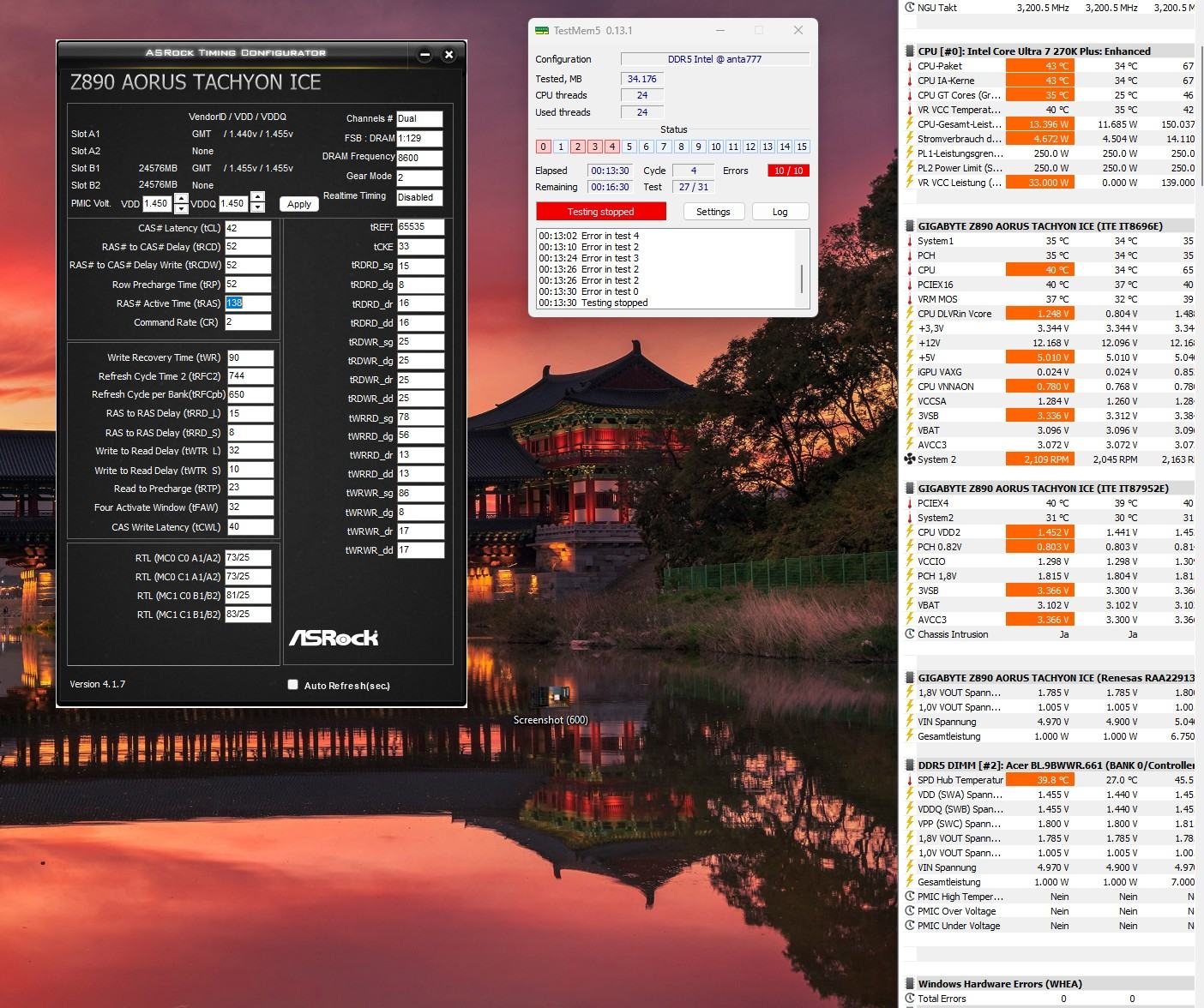
Task: Click the 2,109 RPM System 2 value
Action: (x=1039, y=459)
